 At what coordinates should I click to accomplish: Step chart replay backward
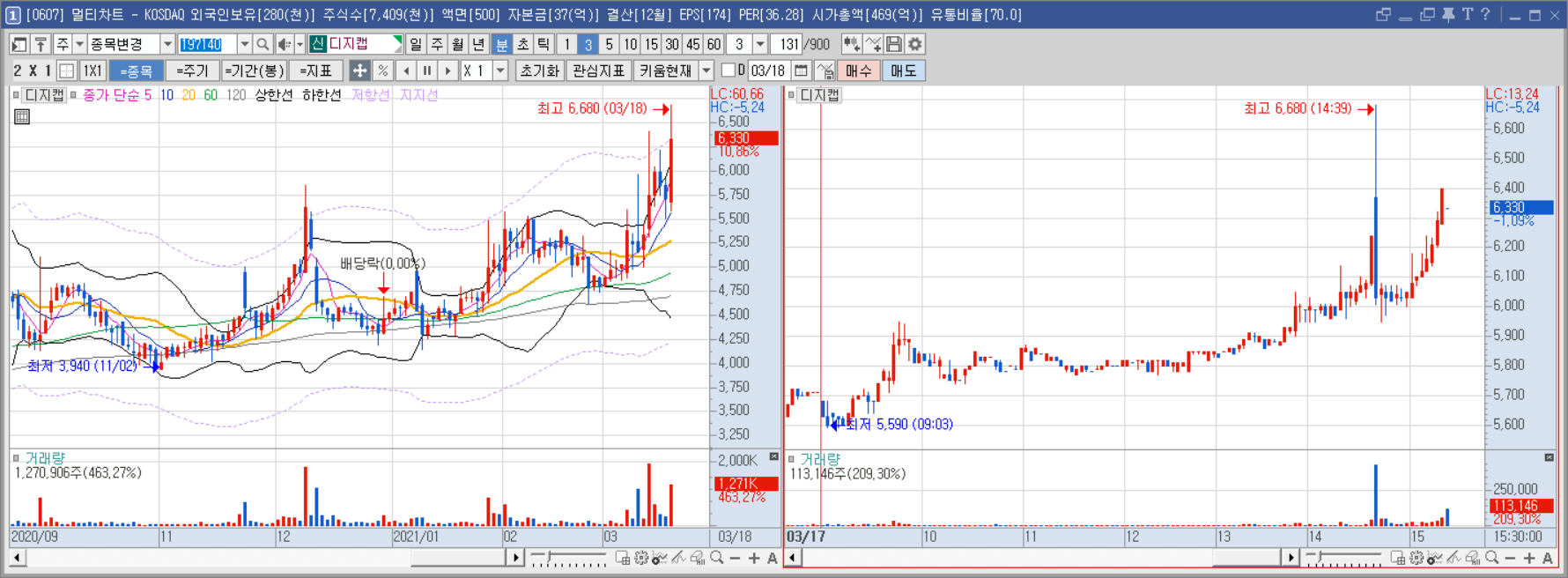tap(406, 70)
